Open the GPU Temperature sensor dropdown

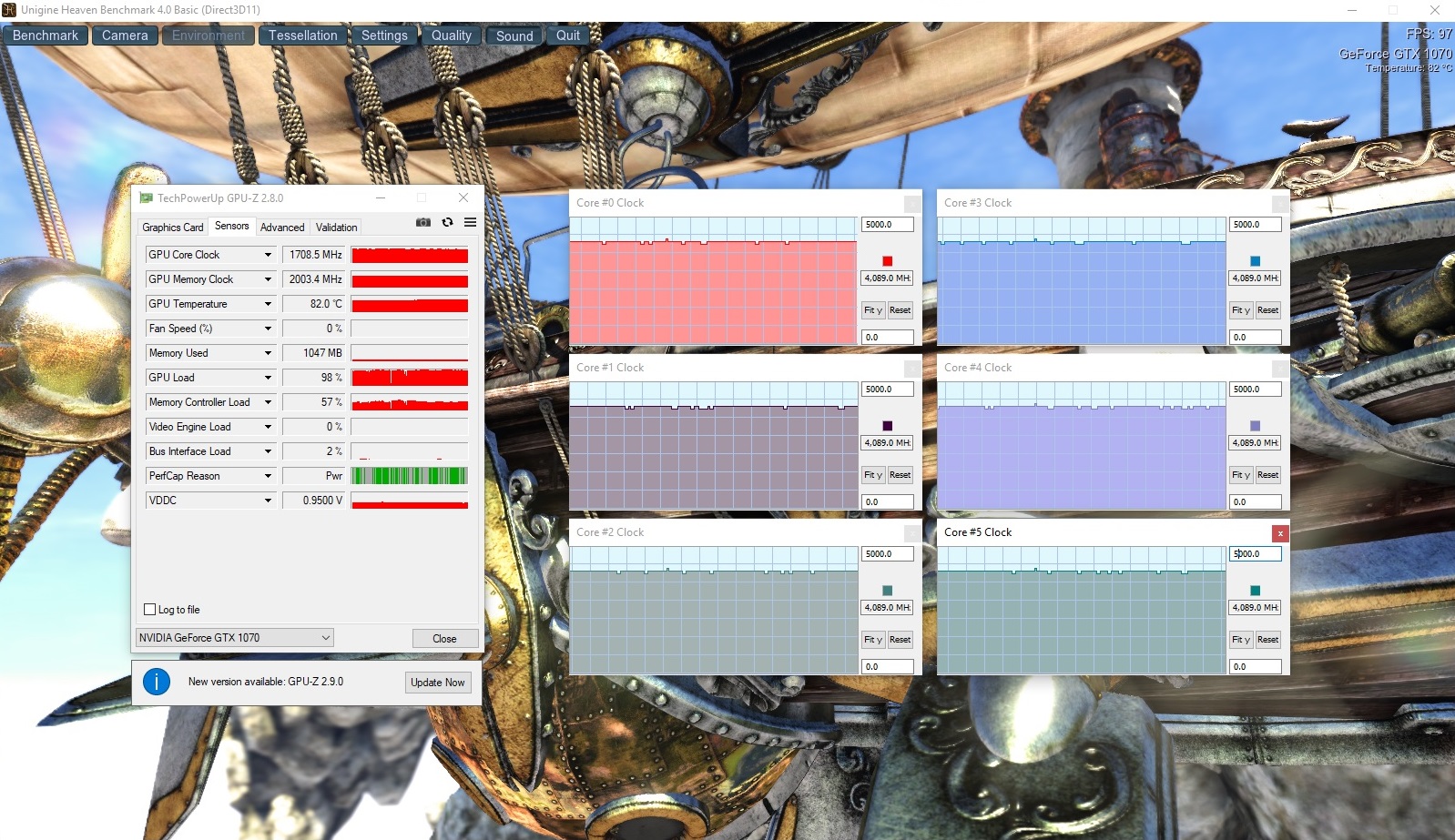click(x=268, y=304)
